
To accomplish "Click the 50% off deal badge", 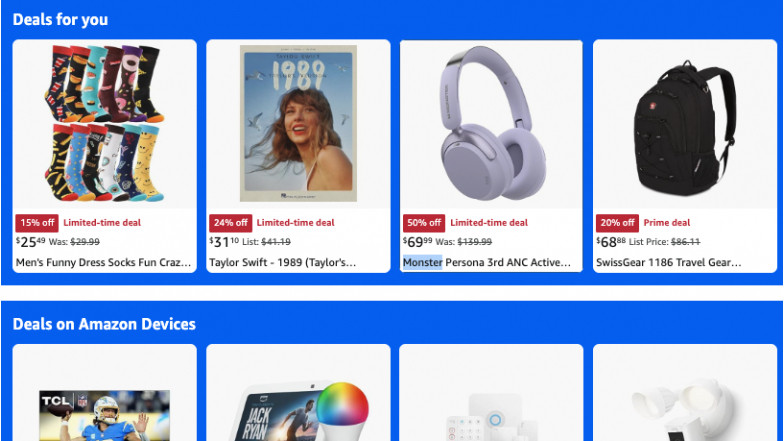I will (x=424, y=223).
